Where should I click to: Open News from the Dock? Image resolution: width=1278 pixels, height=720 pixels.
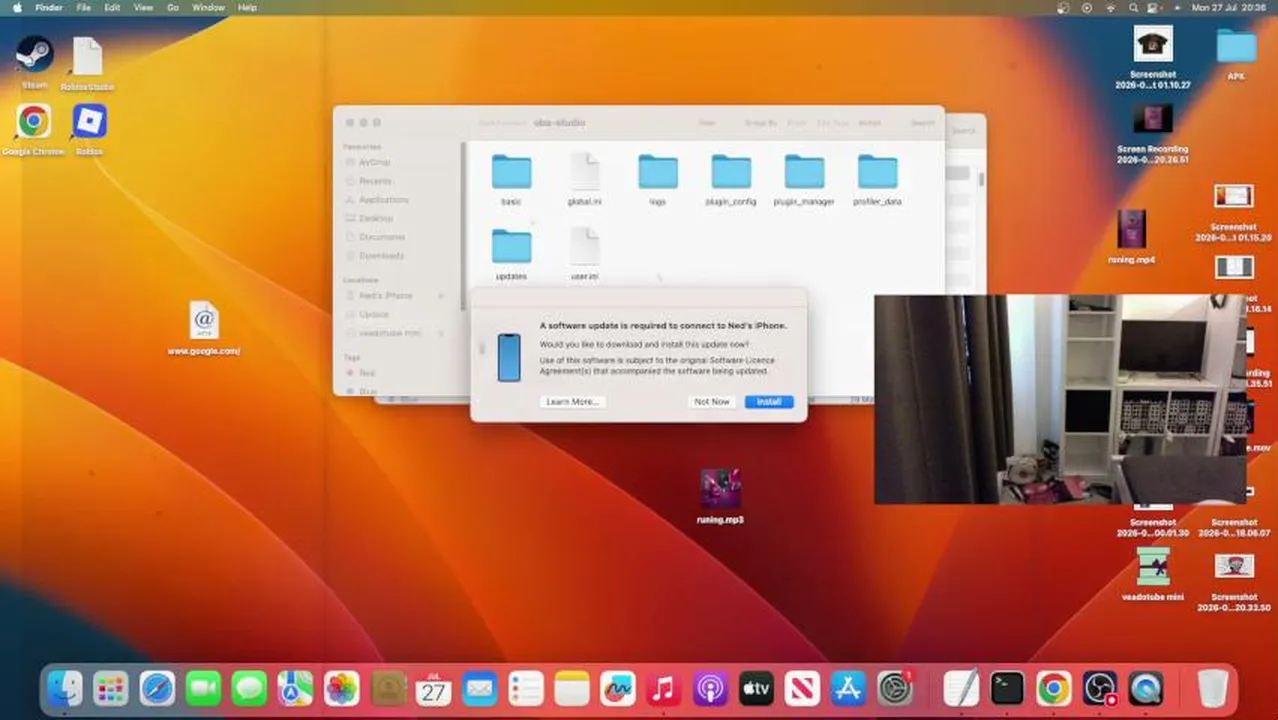802,688
